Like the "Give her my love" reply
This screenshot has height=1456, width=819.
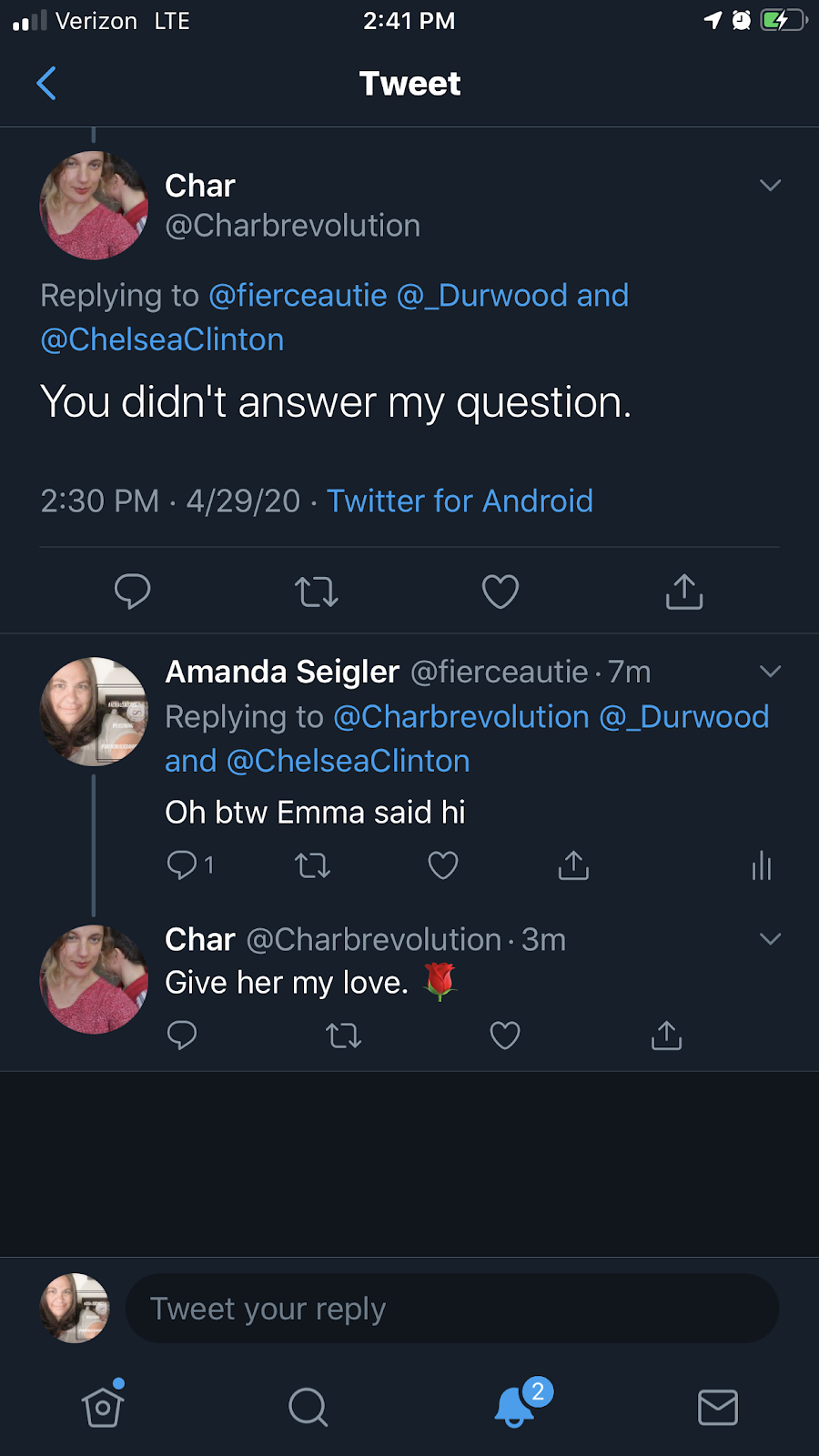point(505,1036)
